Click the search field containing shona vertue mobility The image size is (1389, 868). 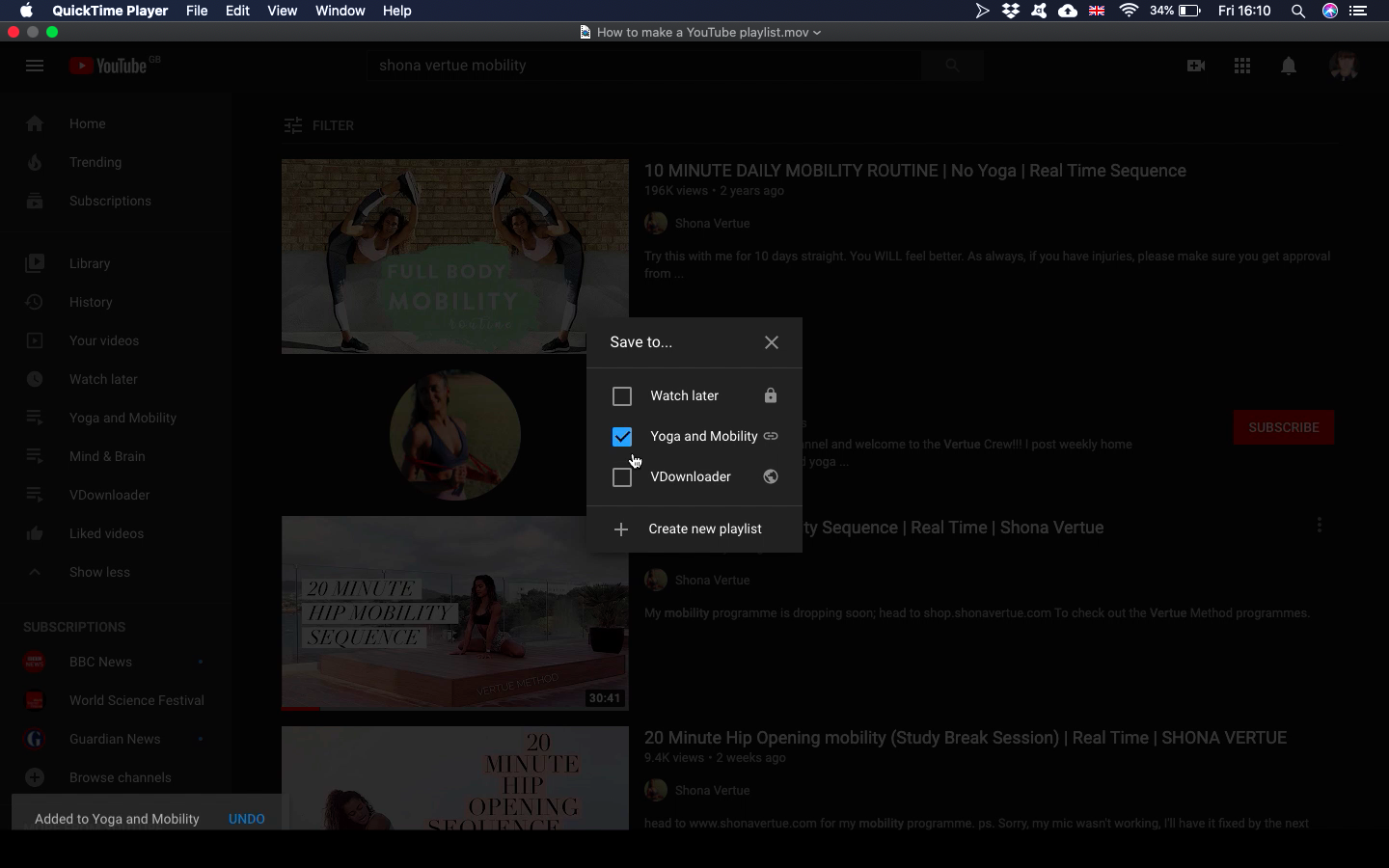click(642, 66)
